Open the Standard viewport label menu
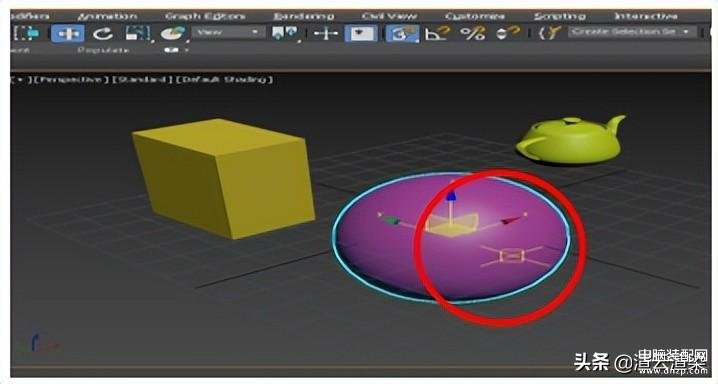Viewport: 718px width, 384px height. [x=142, y=79]
